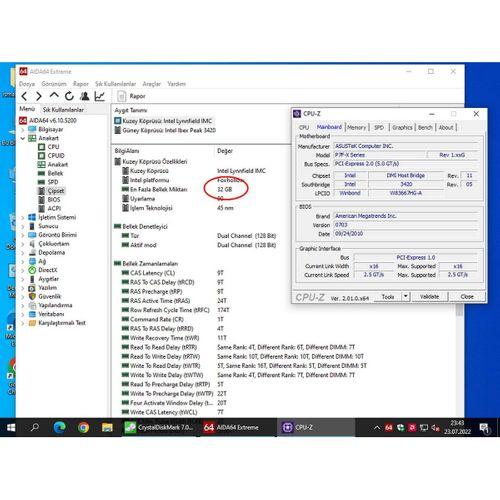The width and height of the screenshot is (500, 500).
Task: Click the BilgiAlanı column header
Action: (x=127, y=151)
